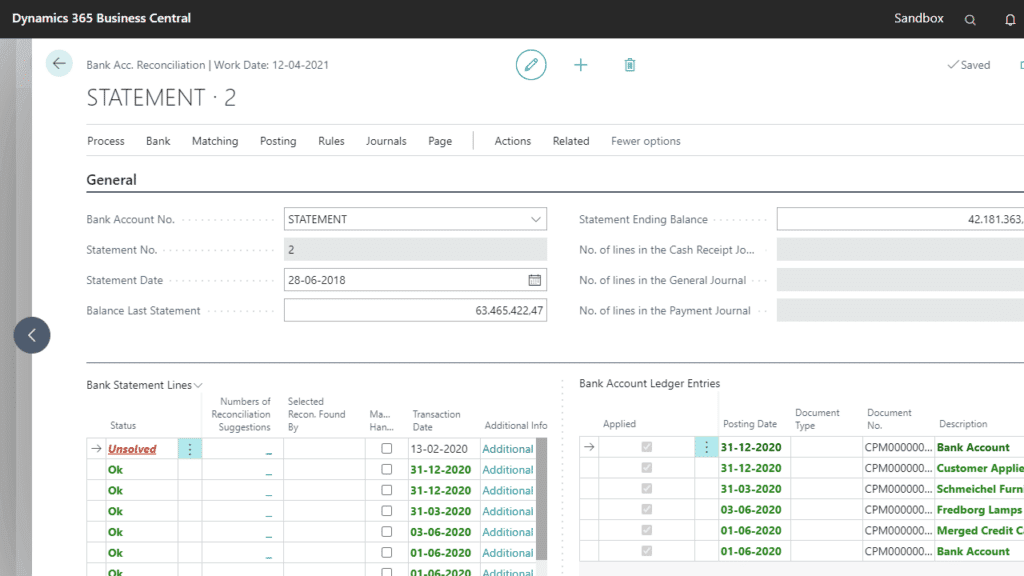Expand the Bank Statement Lines menu chevron
Viewport: 1024px width, 576px height.
point(198,385)
